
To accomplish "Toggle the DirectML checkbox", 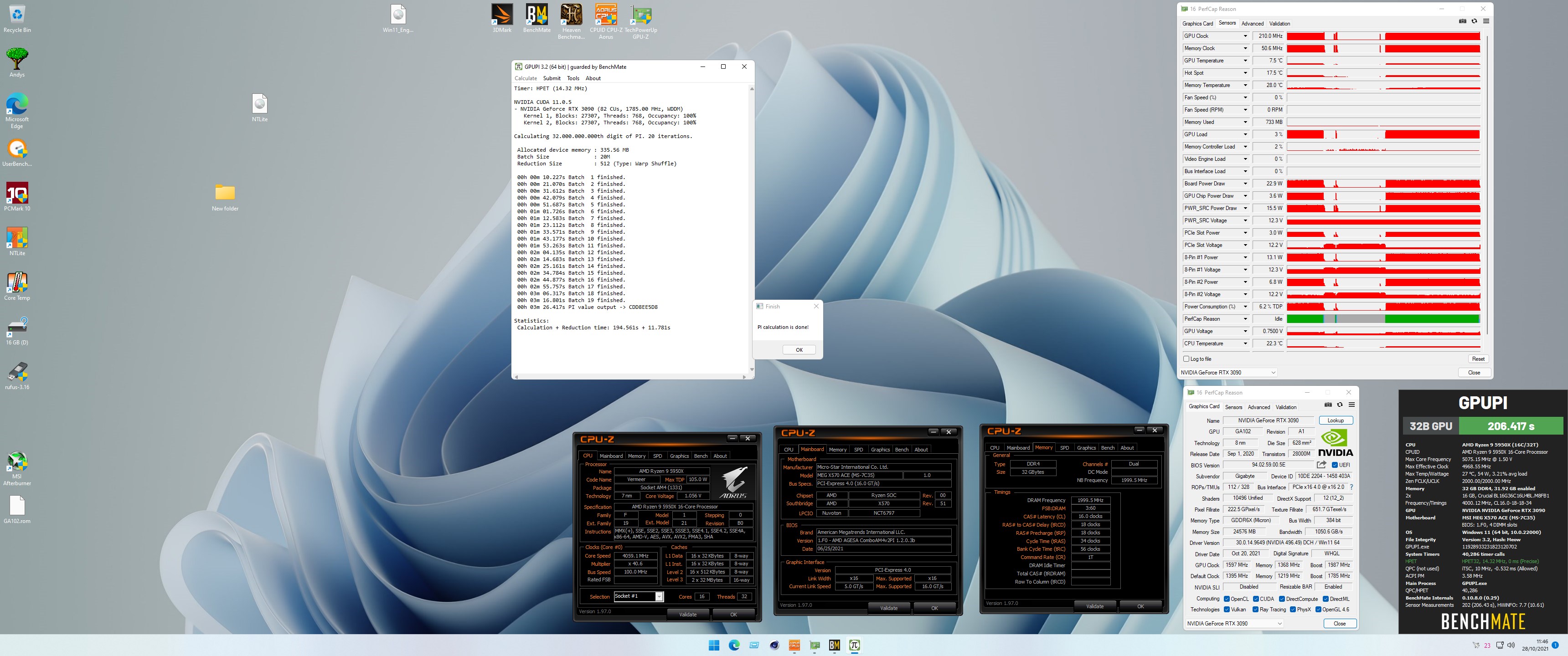I will [1326, 599].
